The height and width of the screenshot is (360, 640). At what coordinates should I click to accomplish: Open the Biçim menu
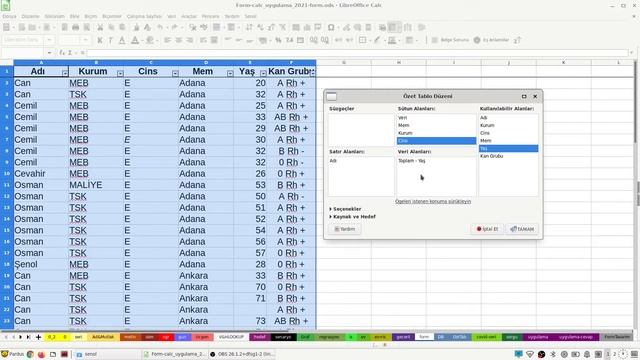point(91,16)
